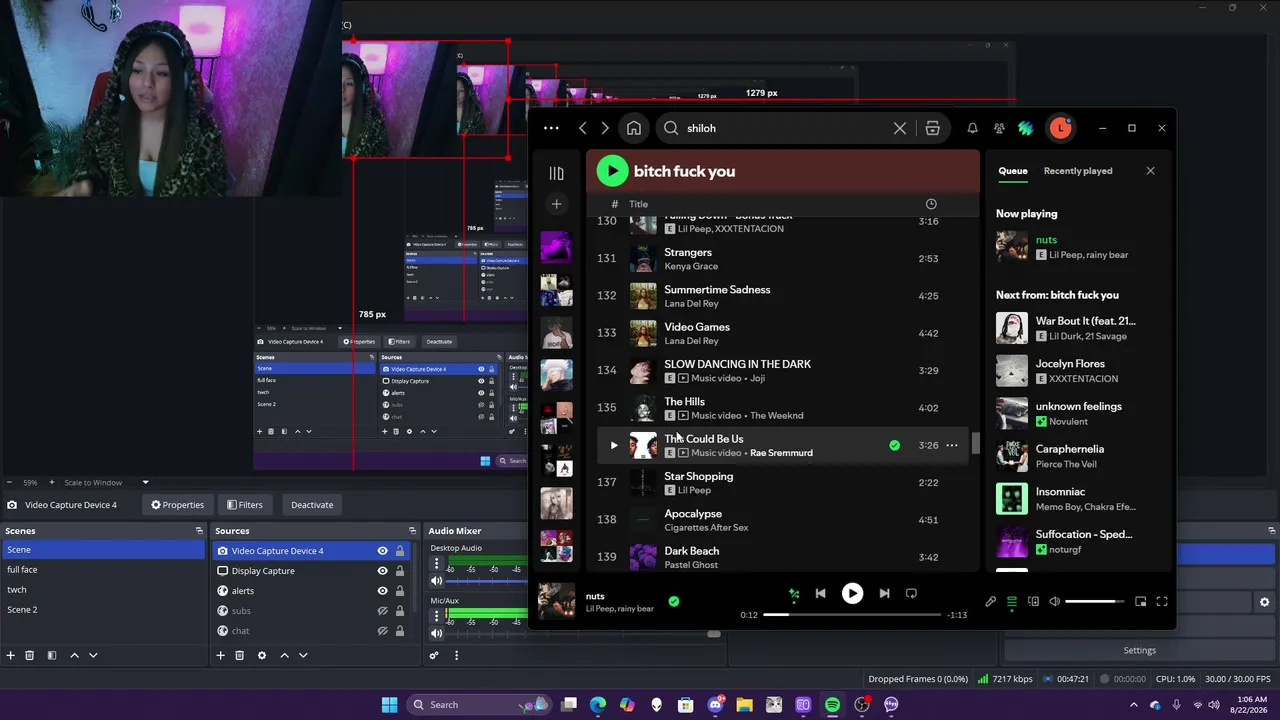Screen dimensions: 1280x720
Task: Click the white play button in player bar
Action: tap(852, 593)
